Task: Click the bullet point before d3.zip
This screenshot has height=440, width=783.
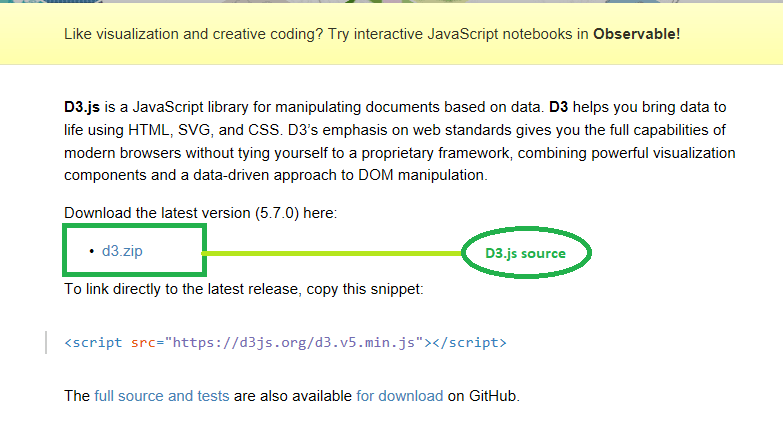Action: (91, 251)
